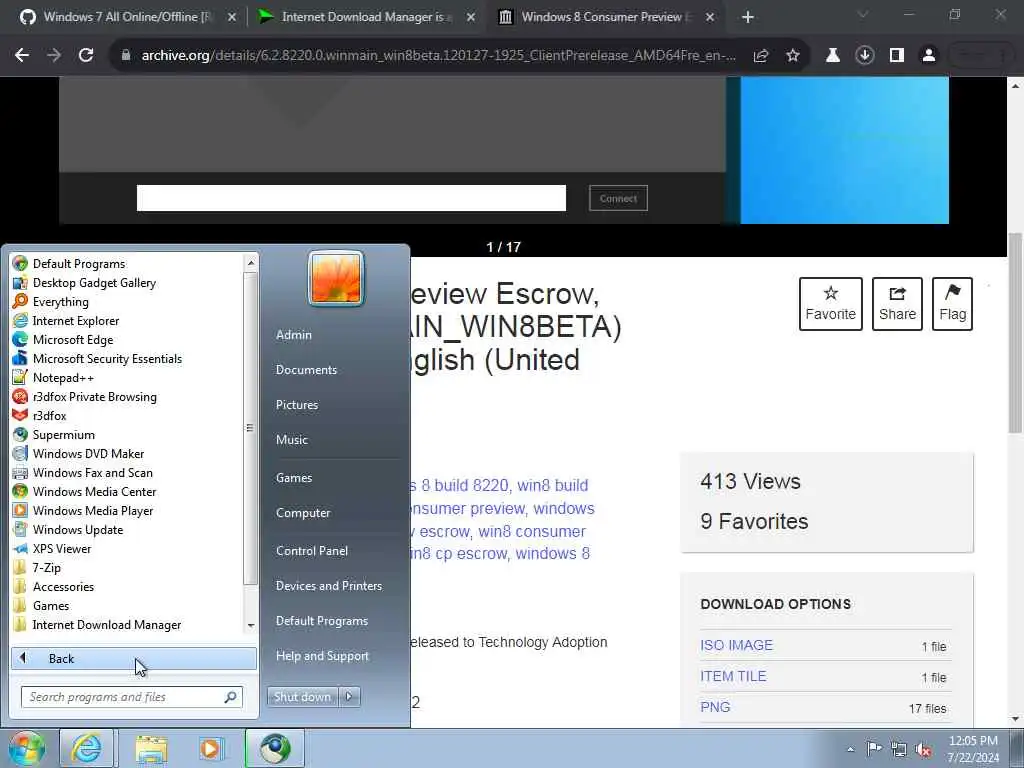The image size is (1024, 768).
Task: Close the Windows 8 Consumer Preview tab
Action: pos(710,17)
